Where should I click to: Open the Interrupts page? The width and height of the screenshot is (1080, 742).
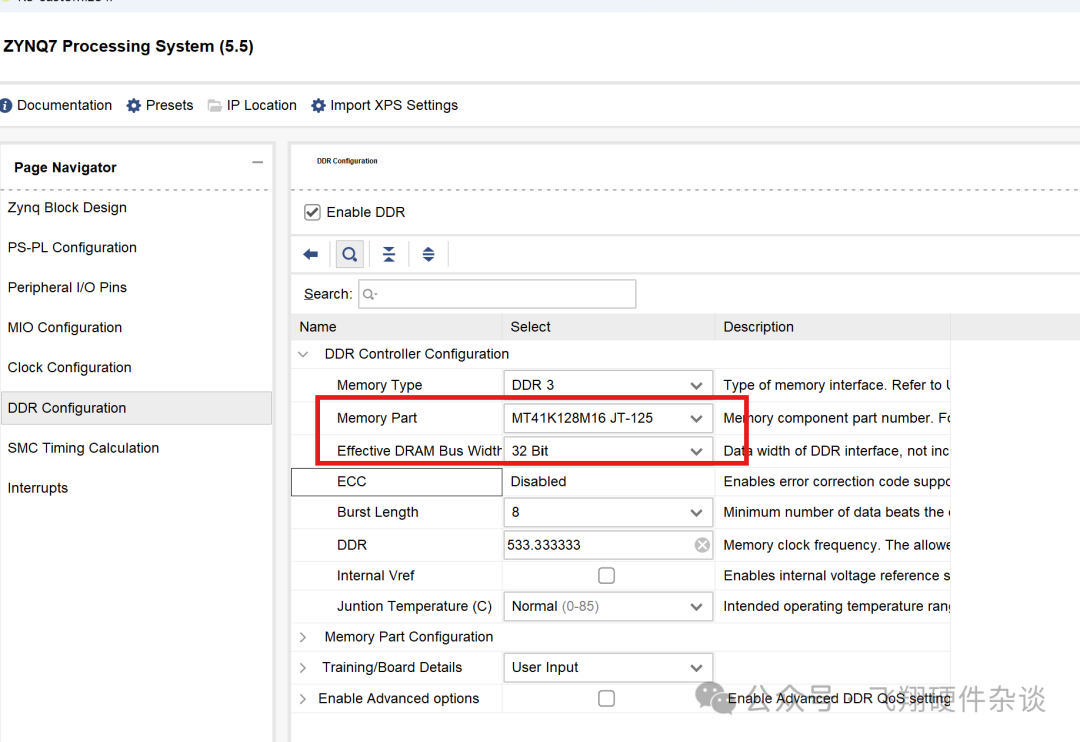pyautogui.click(x=38, y=488)
